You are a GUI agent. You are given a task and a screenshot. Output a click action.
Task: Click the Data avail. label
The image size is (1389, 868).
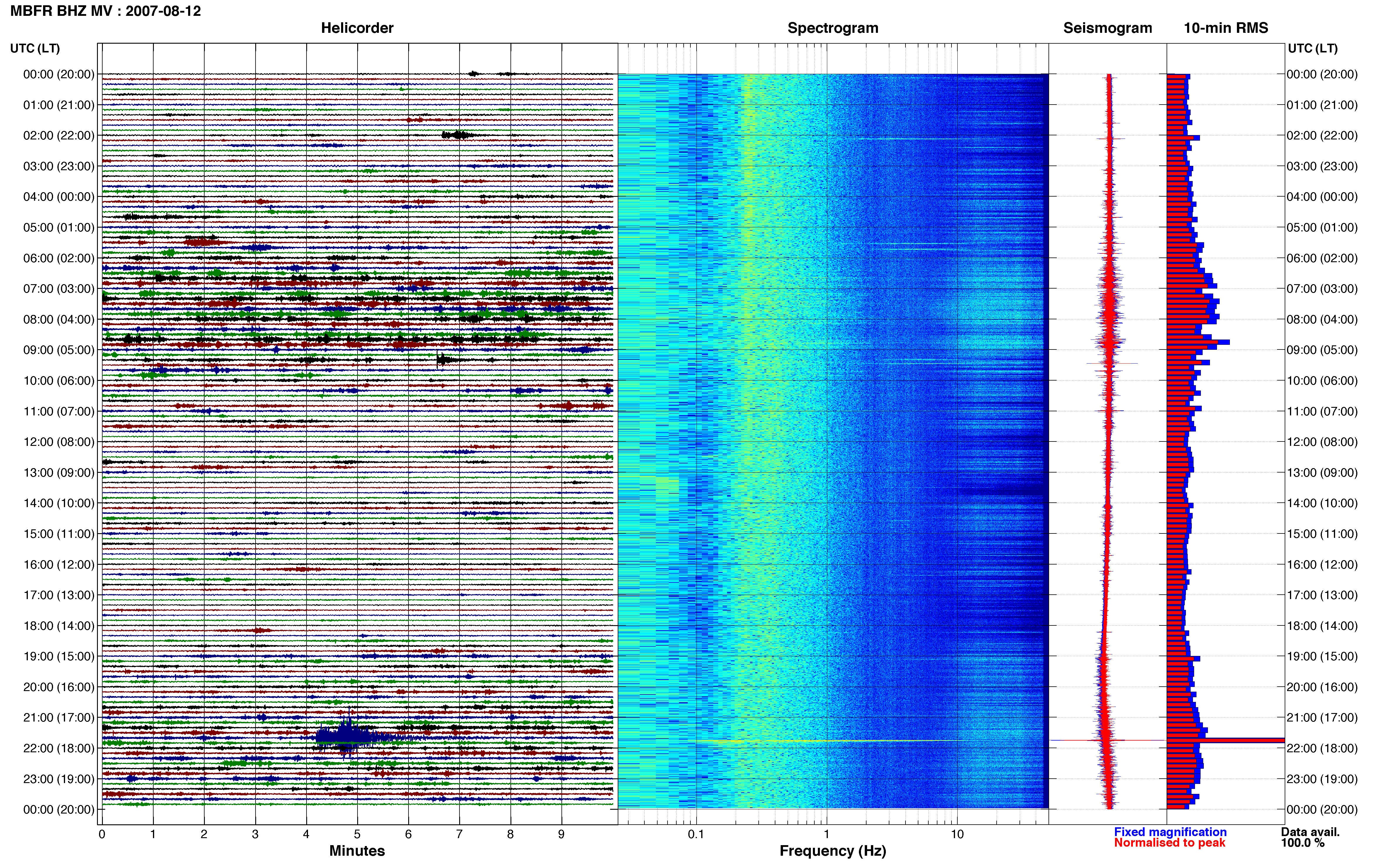1310,832
